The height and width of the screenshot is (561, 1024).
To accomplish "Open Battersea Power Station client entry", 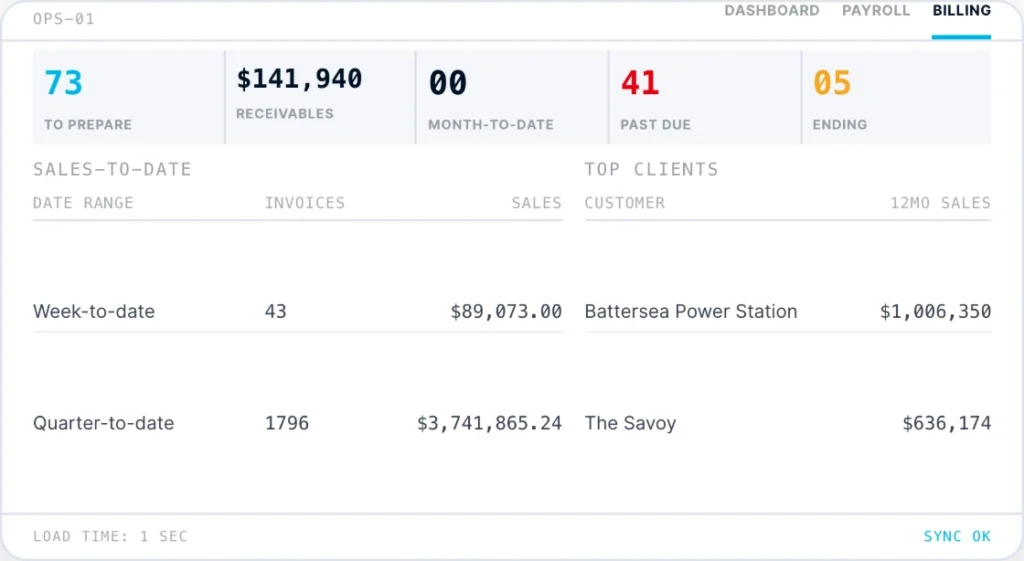I will pyautogui.click(x=788, y=312).
